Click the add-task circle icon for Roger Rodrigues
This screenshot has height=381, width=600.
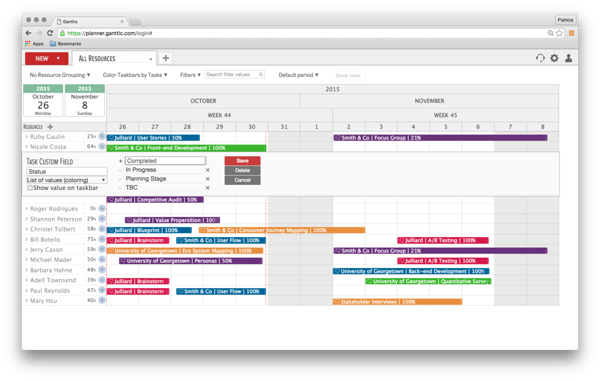pyautogui.click(x=102, y=208)
